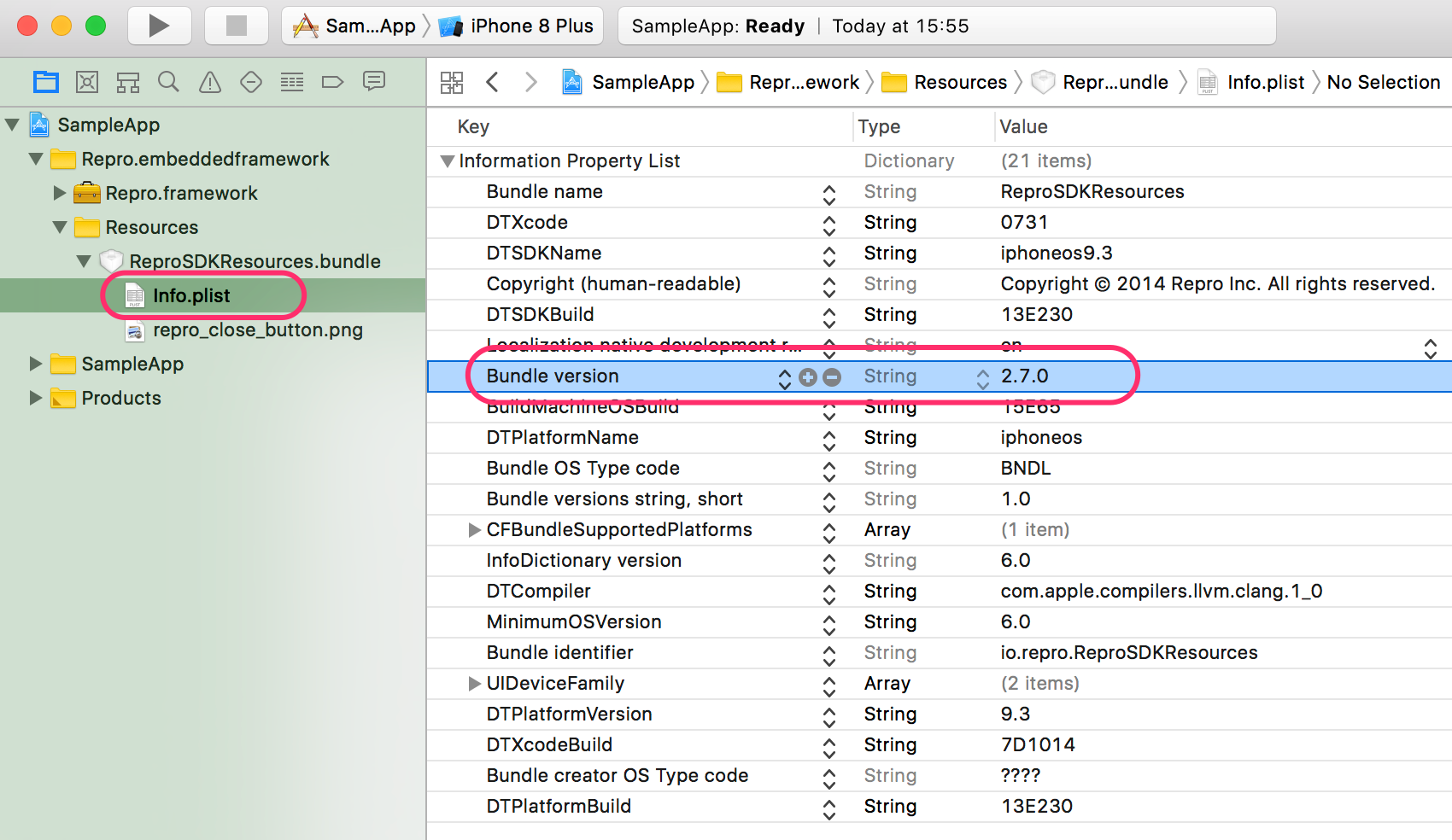Expand the SampleApp group folder
The height and width of the screenshot is (840, 1452).
coord(36,364)
